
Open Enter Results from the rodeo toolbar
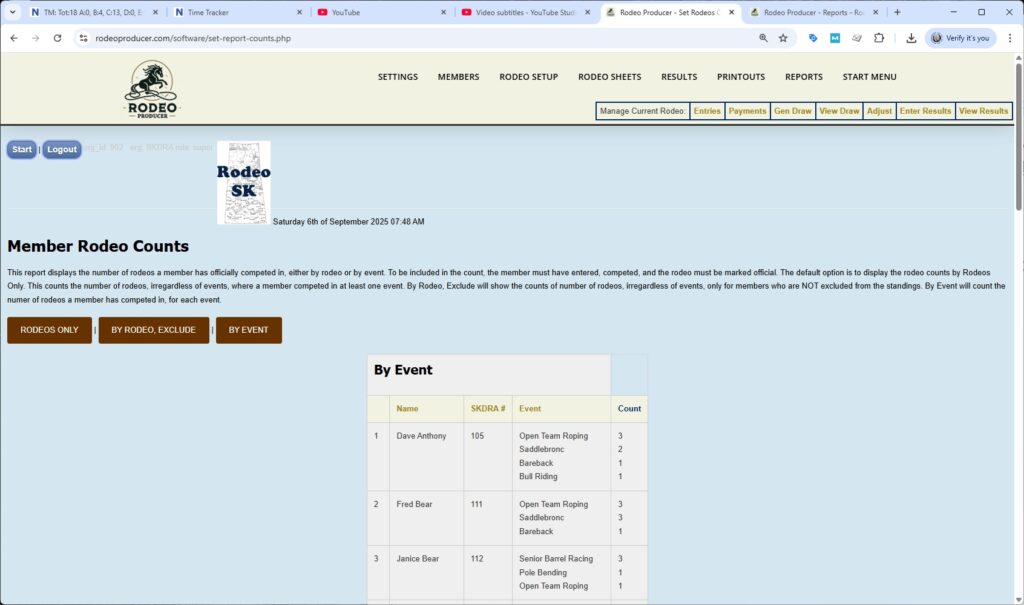(x=925, y=111)
